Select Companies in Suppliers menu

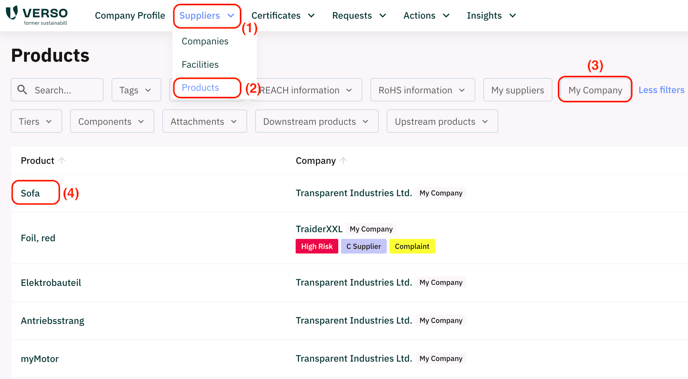(x=205, y=41)
